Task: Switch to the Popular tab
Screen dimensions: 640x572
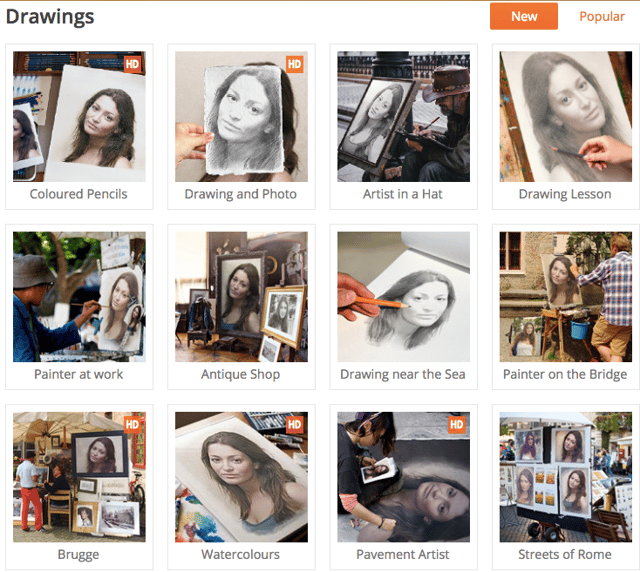Action: coord(602,16)
